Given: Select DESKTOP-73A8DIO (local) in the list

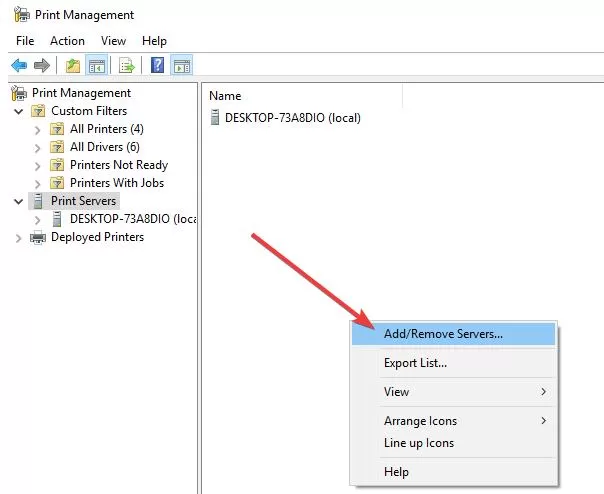Looking at the screenshot, I should coord(293,118).
